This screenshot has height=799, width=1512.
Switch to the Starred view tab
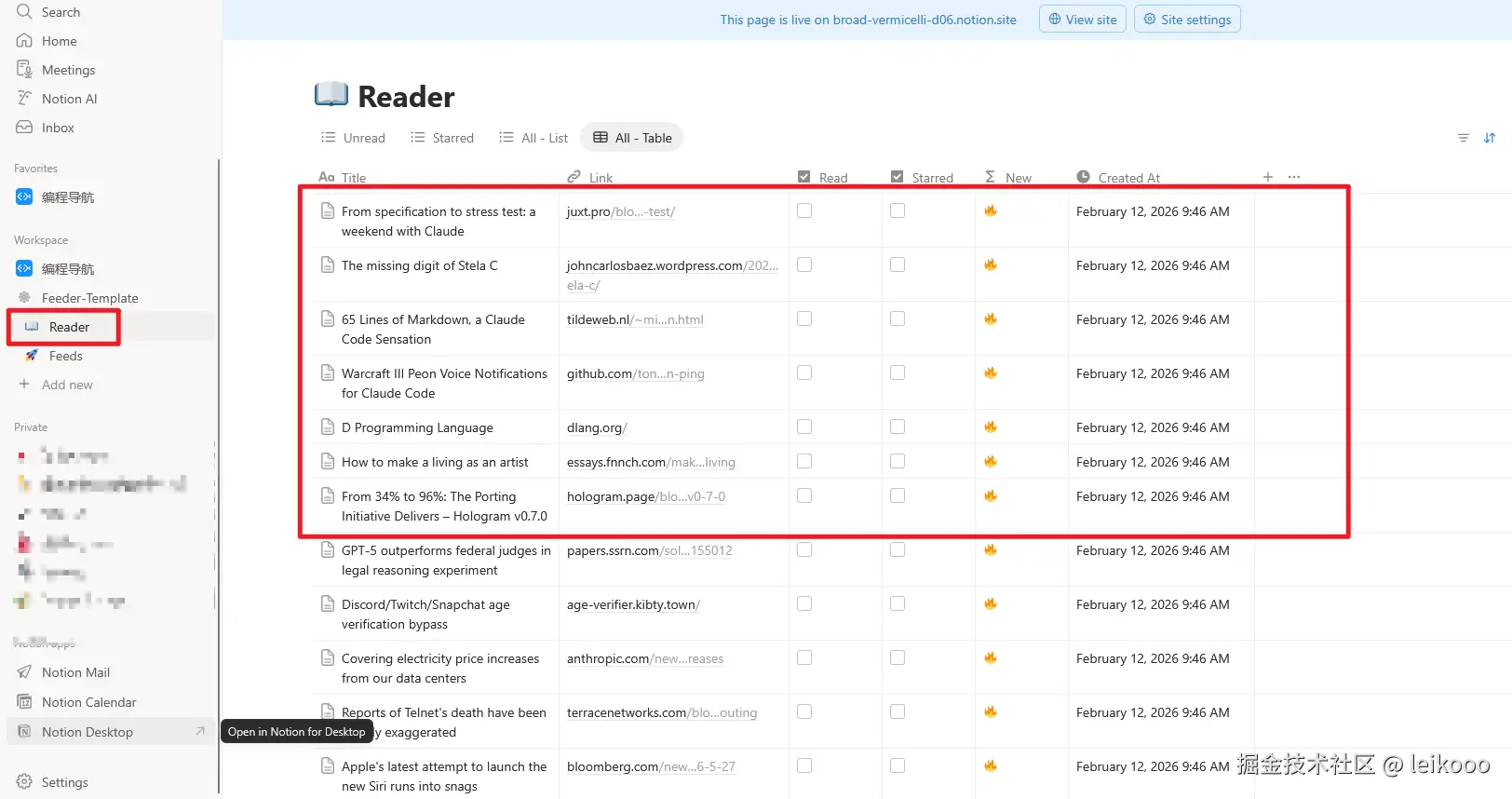pos(442,138)
